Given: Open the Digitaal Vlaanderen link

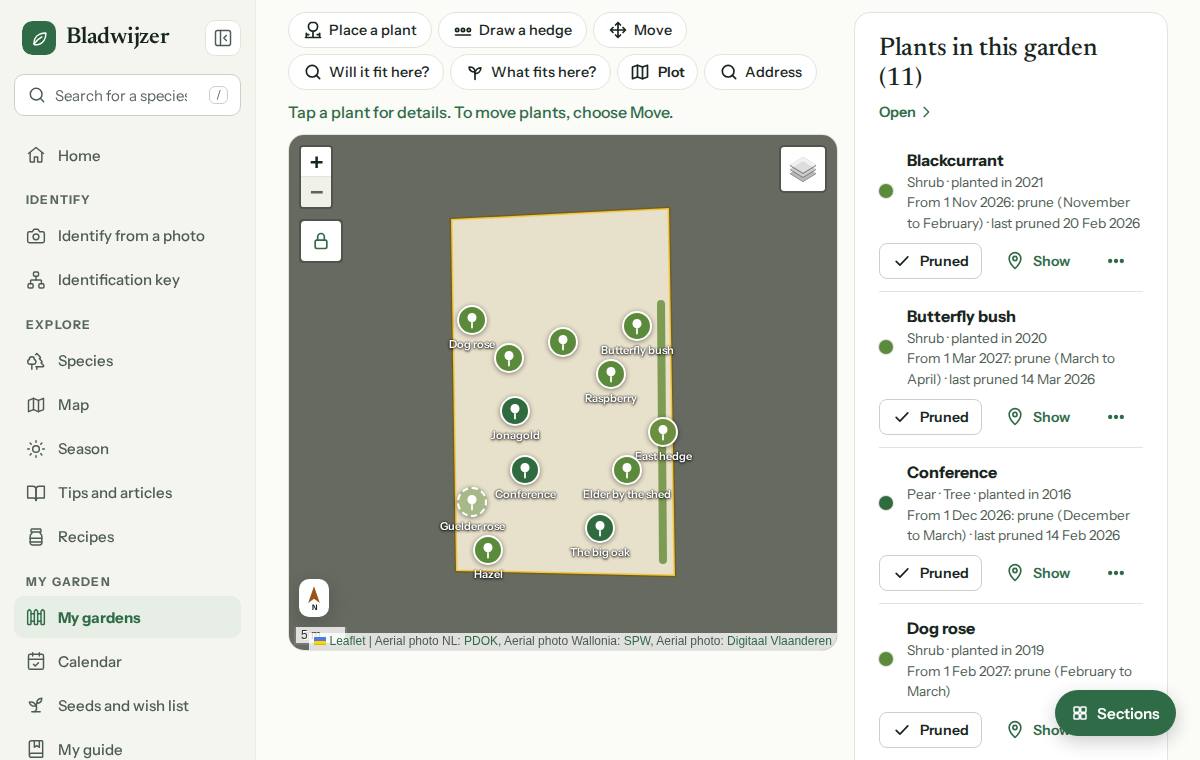Looking at the screenshot, I should 779,641.
